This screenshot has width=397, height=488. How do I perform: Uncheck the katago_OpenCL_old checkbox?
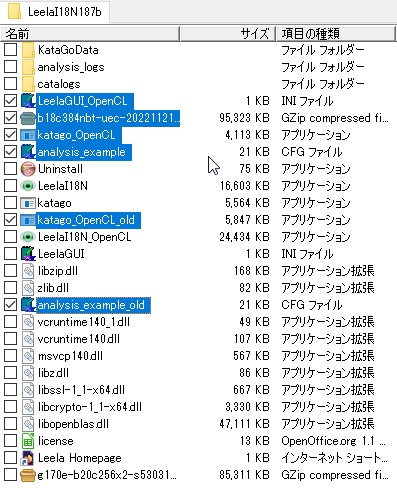(x=11, y=220)
